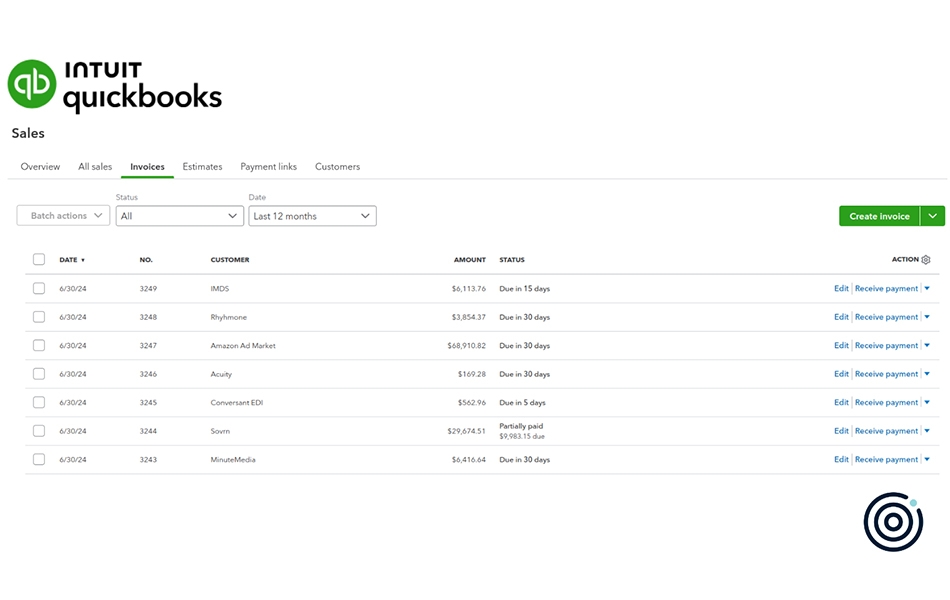Edit the Amazon Ad Market invoice

[x=841, y=345]
